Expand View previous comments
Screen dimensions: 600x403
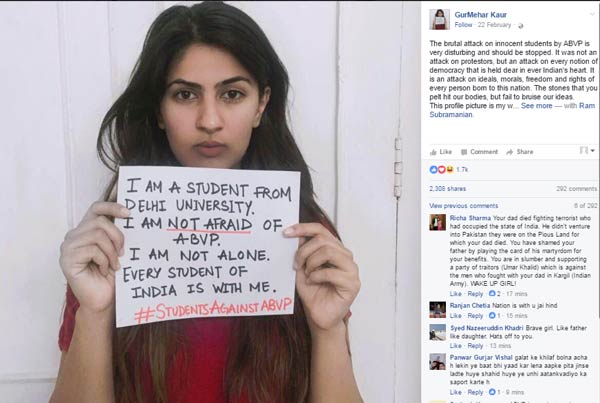tap(463, 206)
